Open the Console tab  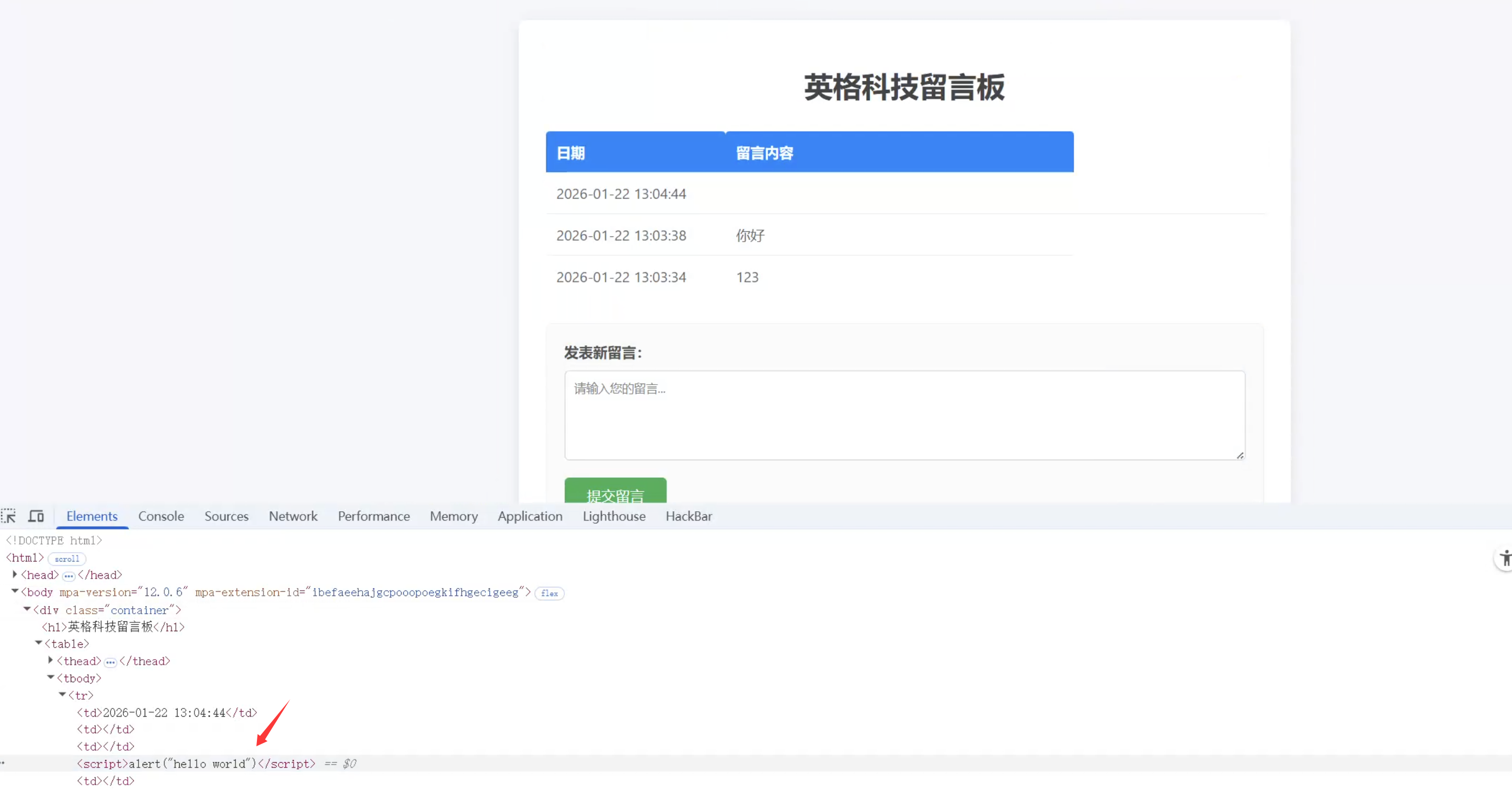[x=162, y=516]
